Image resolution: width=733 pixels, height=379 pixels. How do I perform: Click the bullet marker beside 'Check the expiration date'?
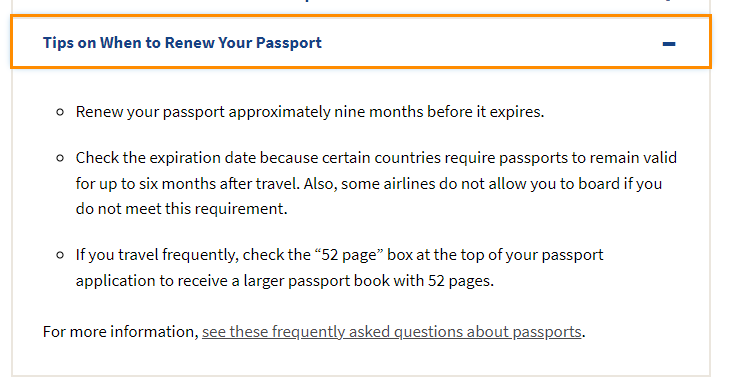pos(60,158)
